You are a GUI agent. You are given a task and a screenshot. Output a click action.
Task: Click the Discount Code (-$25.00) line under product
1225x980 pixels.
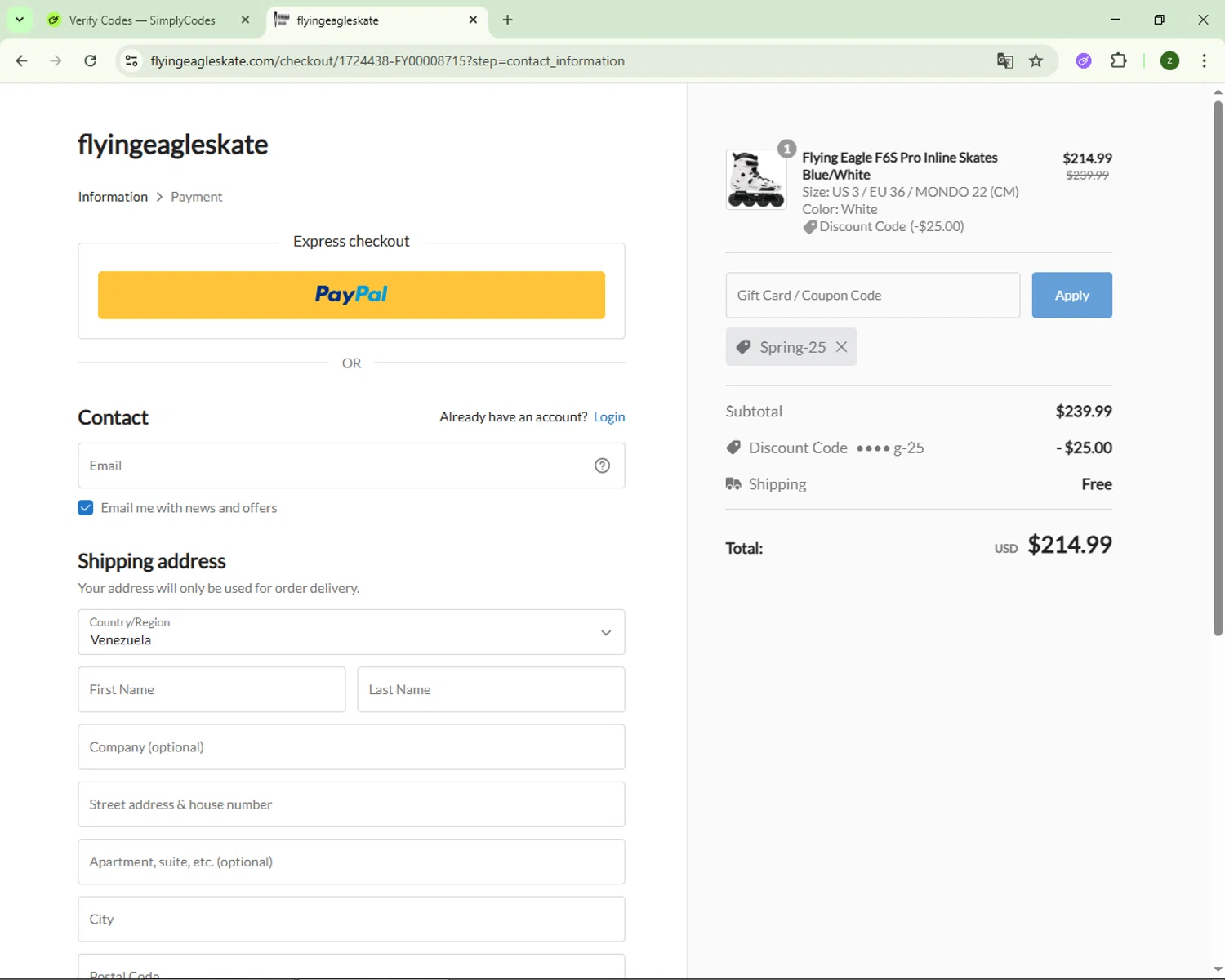click(x=883, y=226)
